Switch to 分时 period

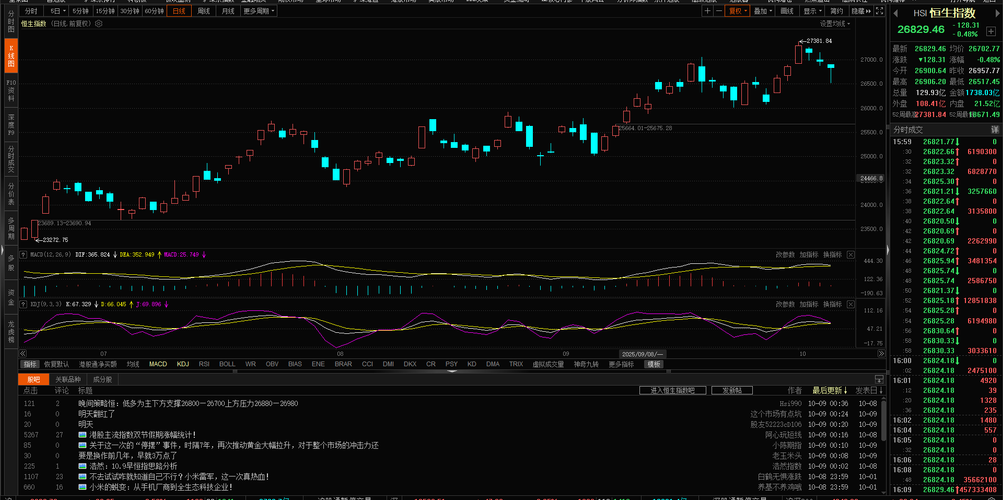(31, 11)
